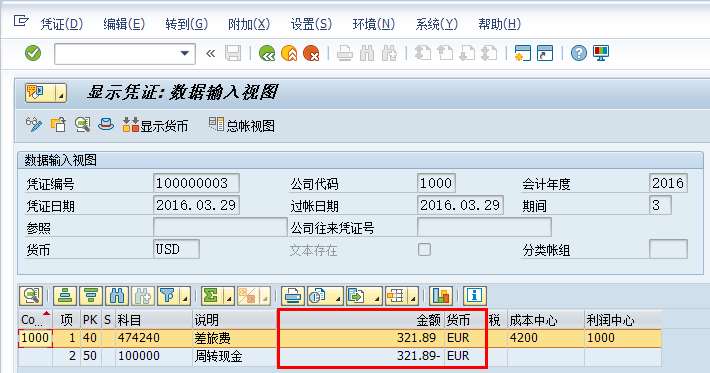Click the green Back arrow icon
The width and height of the screenshot is (710, 373).
(x=267, y=54)
